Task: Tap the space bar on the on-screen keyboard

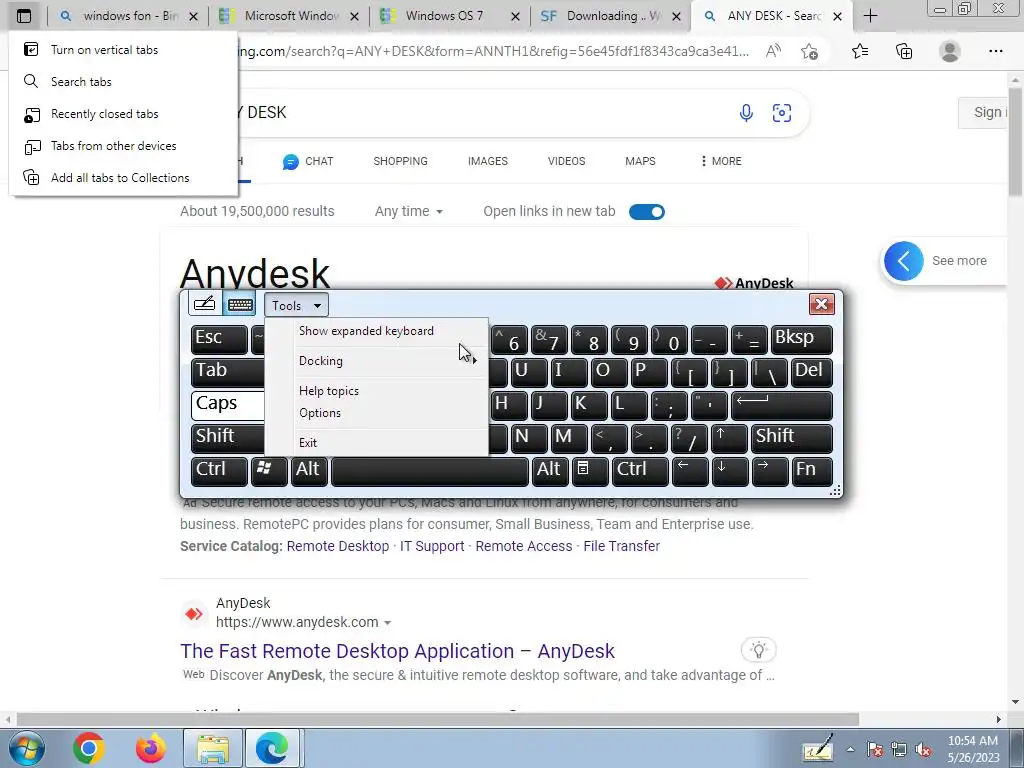Action: [x=430, y=472]
